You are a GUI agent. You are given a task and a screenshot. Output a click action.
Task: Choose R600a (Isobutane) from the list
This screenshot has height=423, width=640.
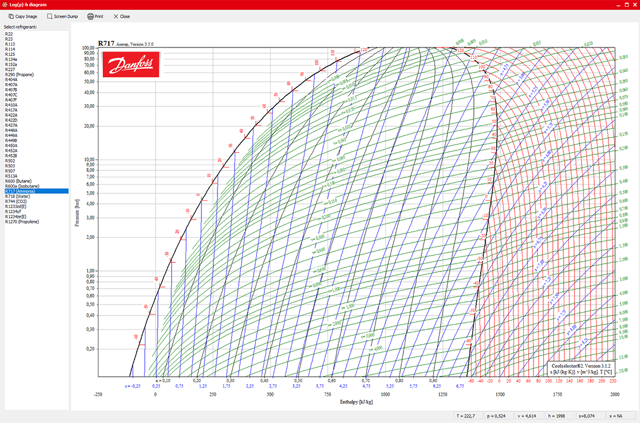pyautogui.click(x=20, y=185)
